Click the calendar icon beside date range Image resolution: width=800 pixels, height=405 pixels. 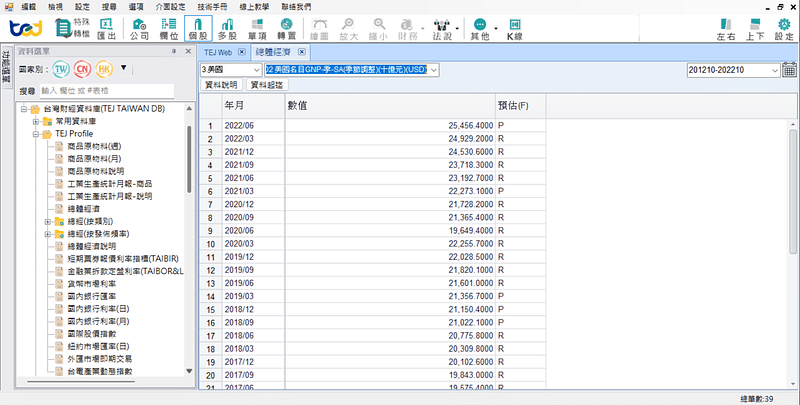click(x=789, y=70)
